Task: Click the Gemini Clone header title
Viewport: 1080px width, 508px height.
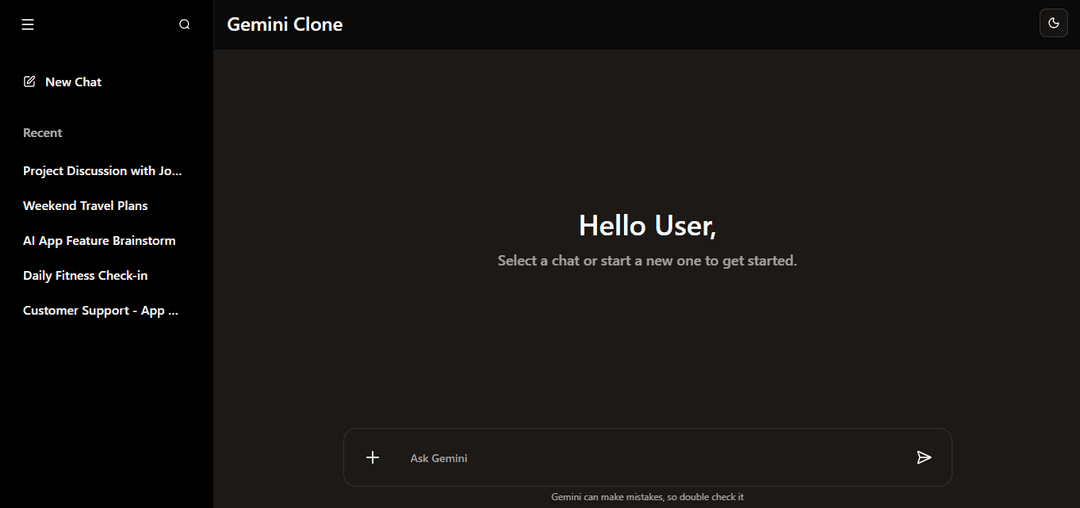Action: 285,25
